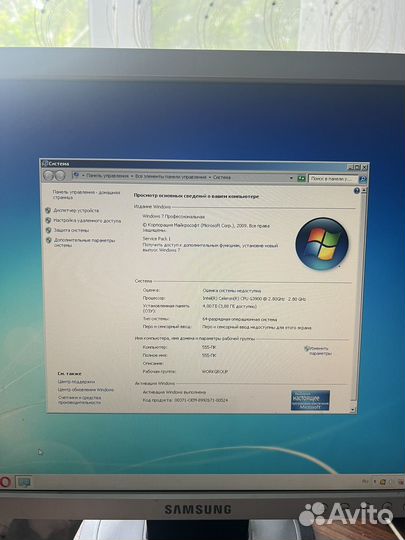Click the Service Pack 1 text

click(156, 238)
